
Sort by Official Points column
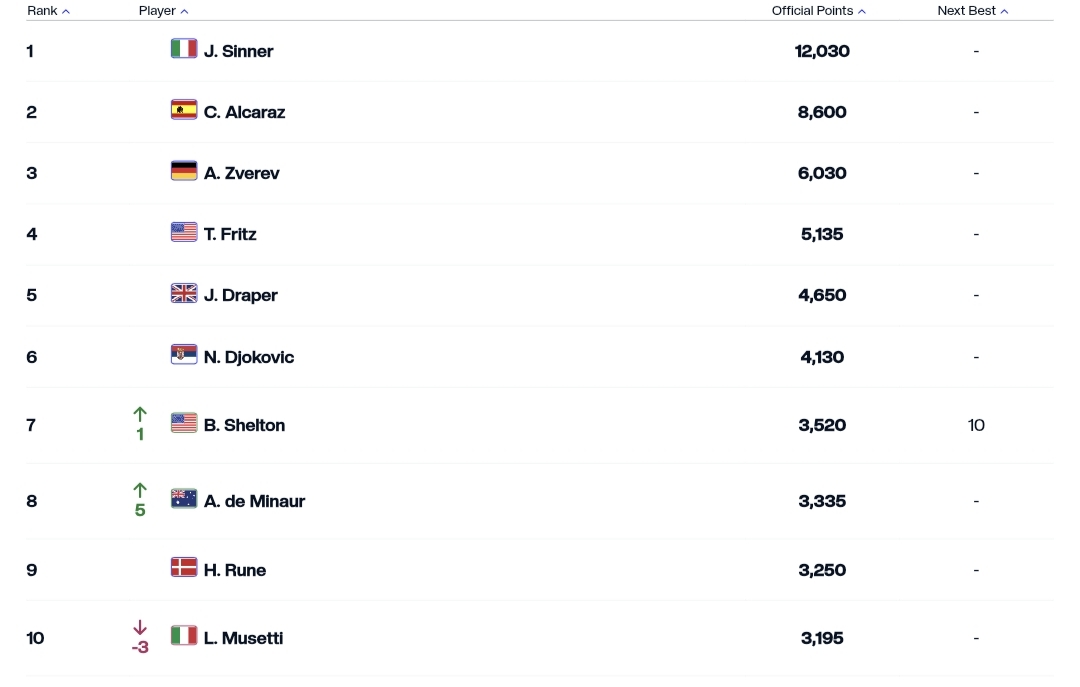[818, 11]
